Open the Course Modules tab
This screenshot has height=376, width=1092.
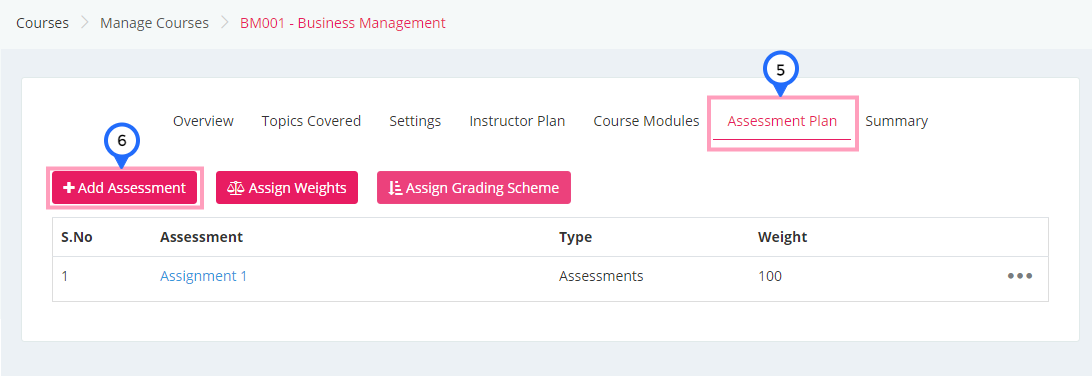pyautogui.click(x=646, y=121)
